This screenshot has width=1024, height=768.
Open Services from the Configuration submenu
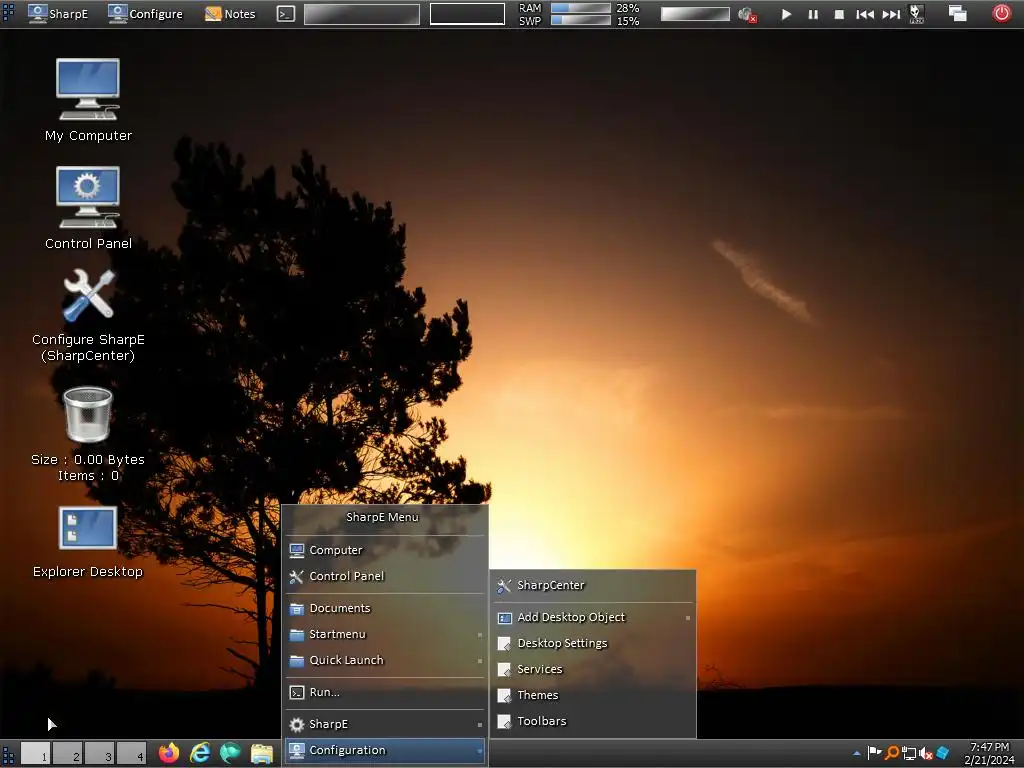click(x=593, y=669)
